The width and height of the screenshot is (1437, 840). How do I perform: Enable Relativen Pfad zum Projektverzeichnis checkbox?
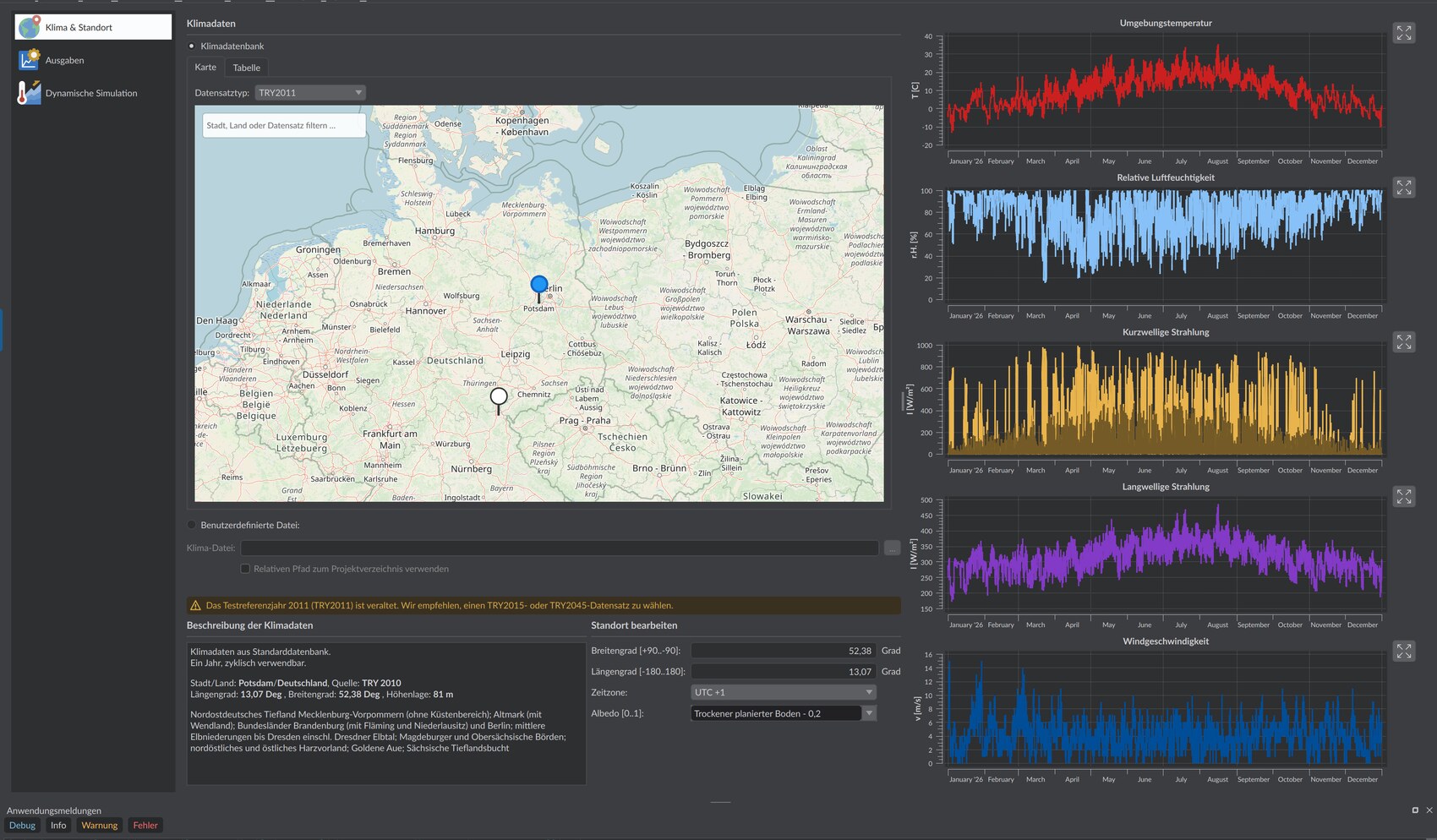point(245,569)
